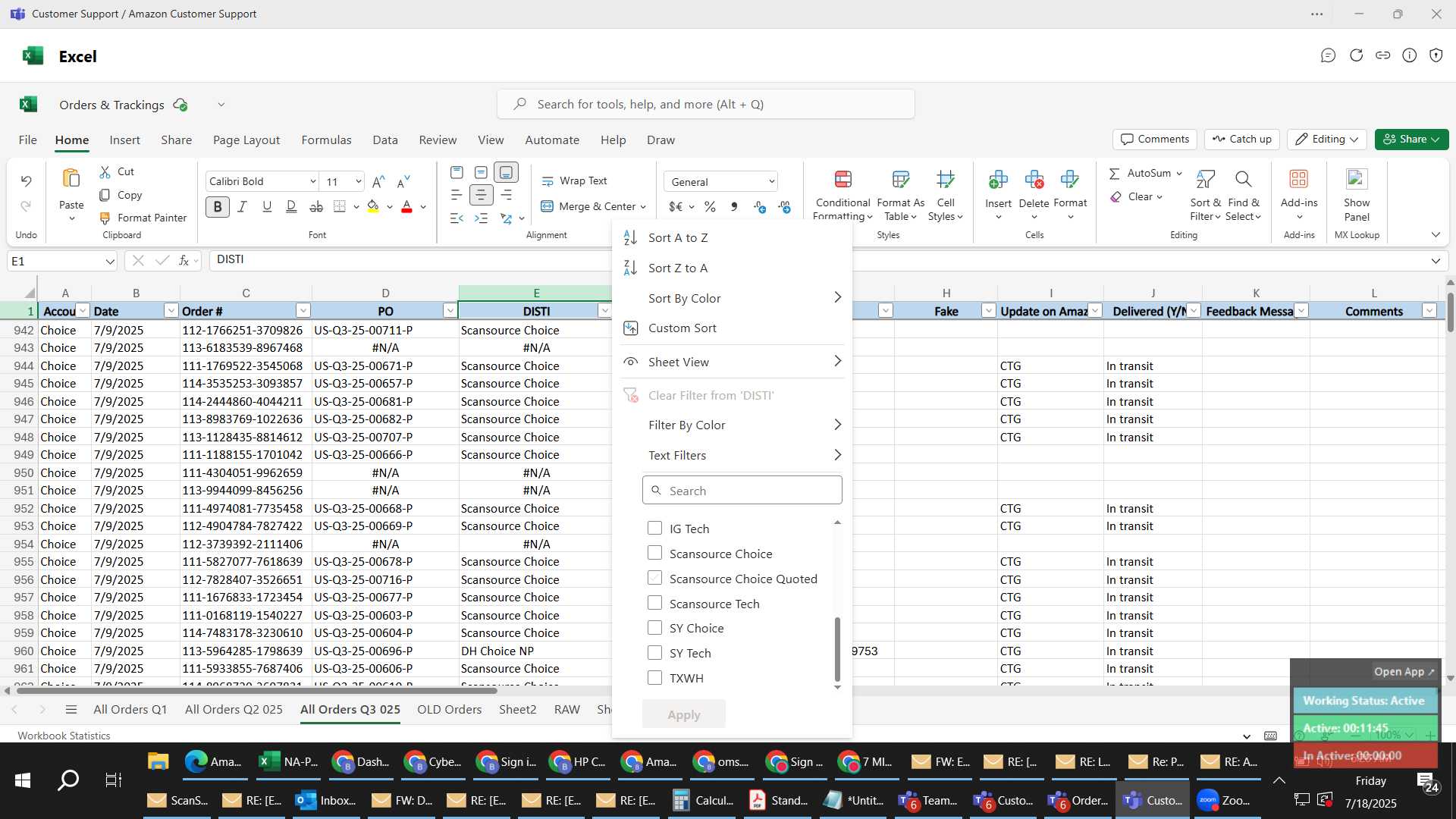The height and width of the screenshot is (819, 1456).
Task: Click the Delete cells icon
Action: [x=1034, y=180]
